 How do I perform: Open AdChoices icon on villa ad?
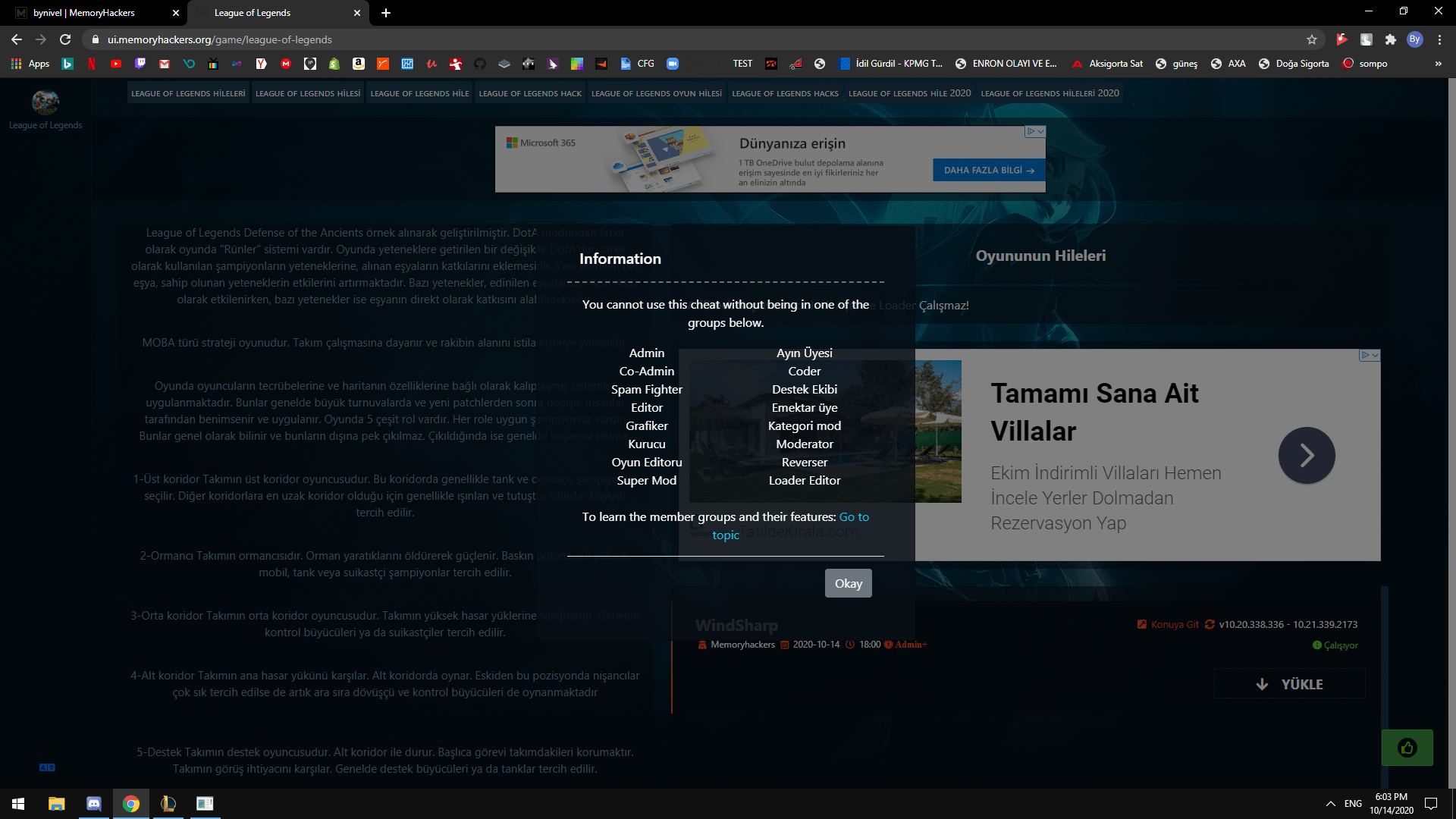point(1370,355)
